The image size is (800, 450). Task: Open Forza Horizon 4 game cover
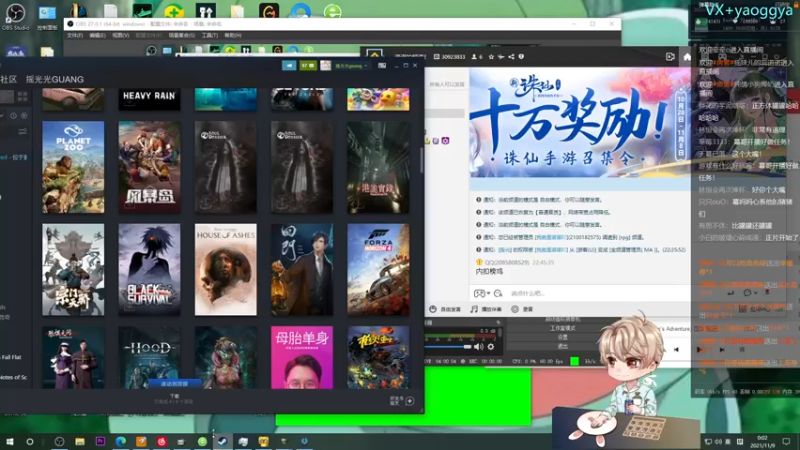point(378,269)
